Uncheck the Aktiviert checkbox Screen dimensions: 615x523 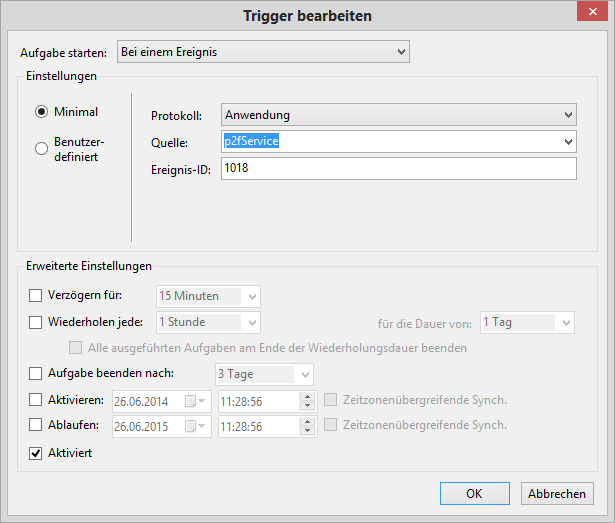pyautogui.click(x=36, y=454)
